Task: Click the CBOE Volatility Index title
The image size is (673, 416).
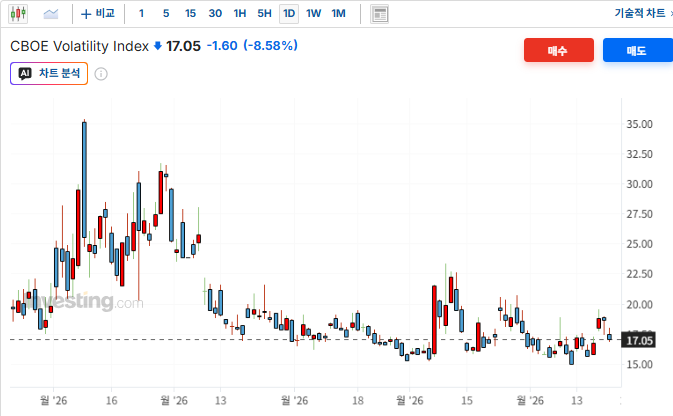Action: click(x=79, y=46)
